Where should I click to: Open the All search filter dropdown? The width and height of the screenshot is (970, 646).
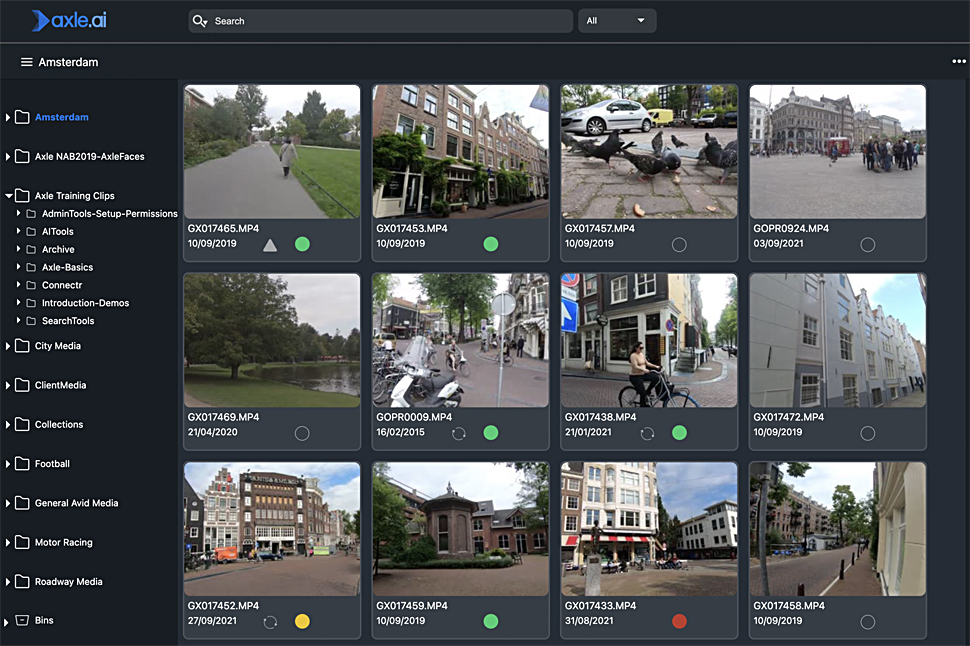tap(617, 20)
